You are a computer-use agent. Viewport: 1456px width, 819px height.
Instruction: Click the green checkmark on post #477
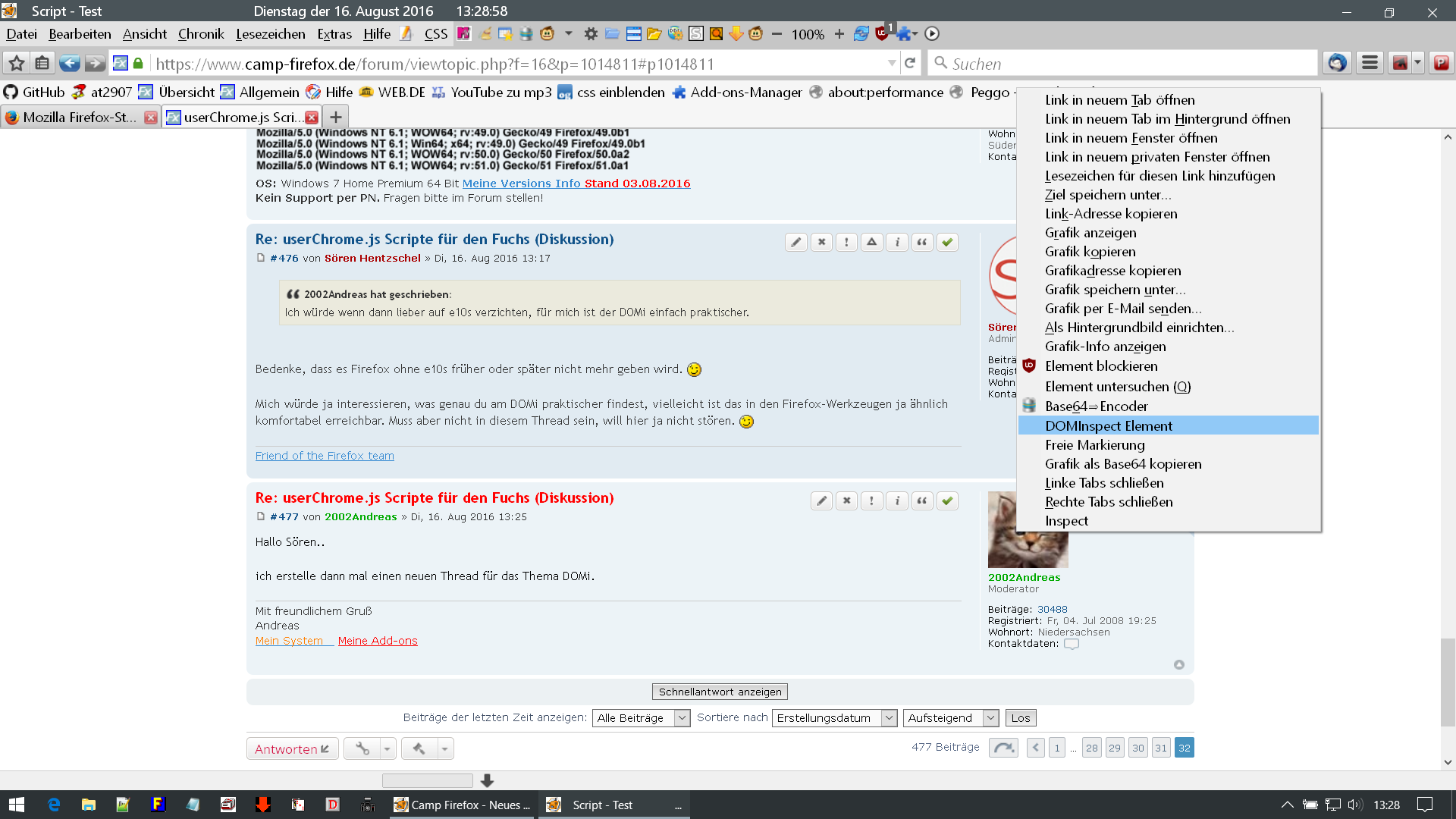pos(947,500)
